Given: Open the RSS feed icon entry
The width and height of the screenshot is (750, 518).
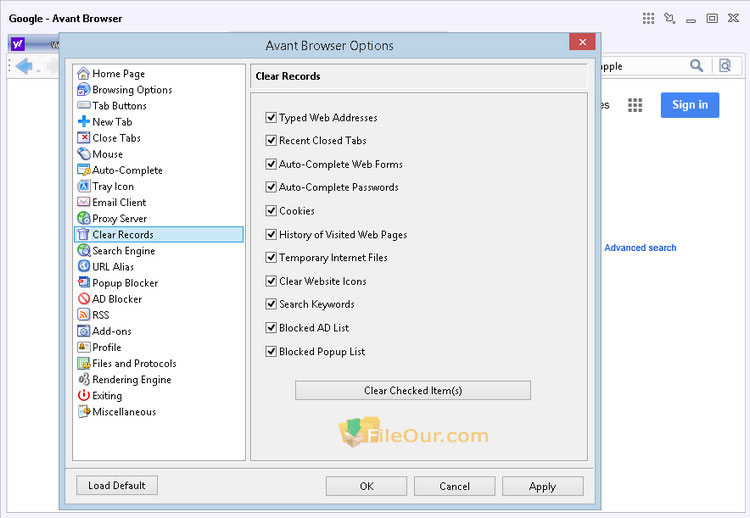Looking at the screenshot, I should tap(84, 315).
